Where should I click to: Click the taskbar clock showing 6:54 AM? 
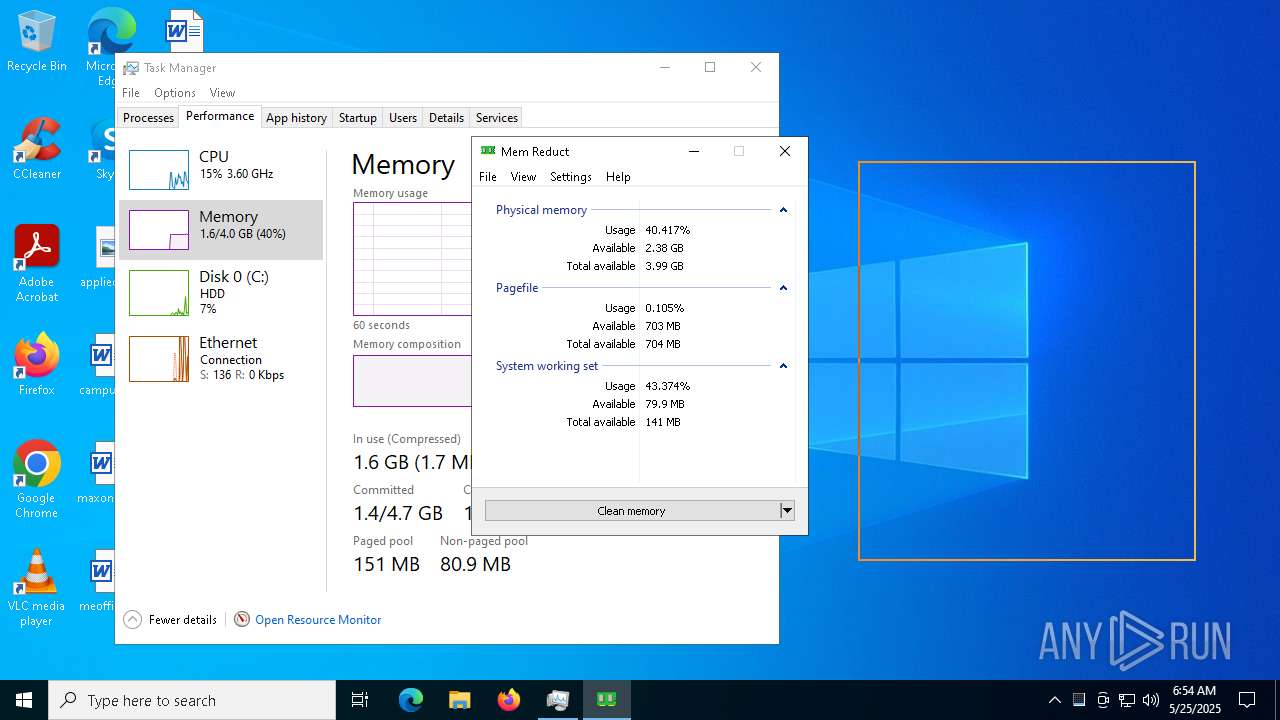(x=1194, y=700)
